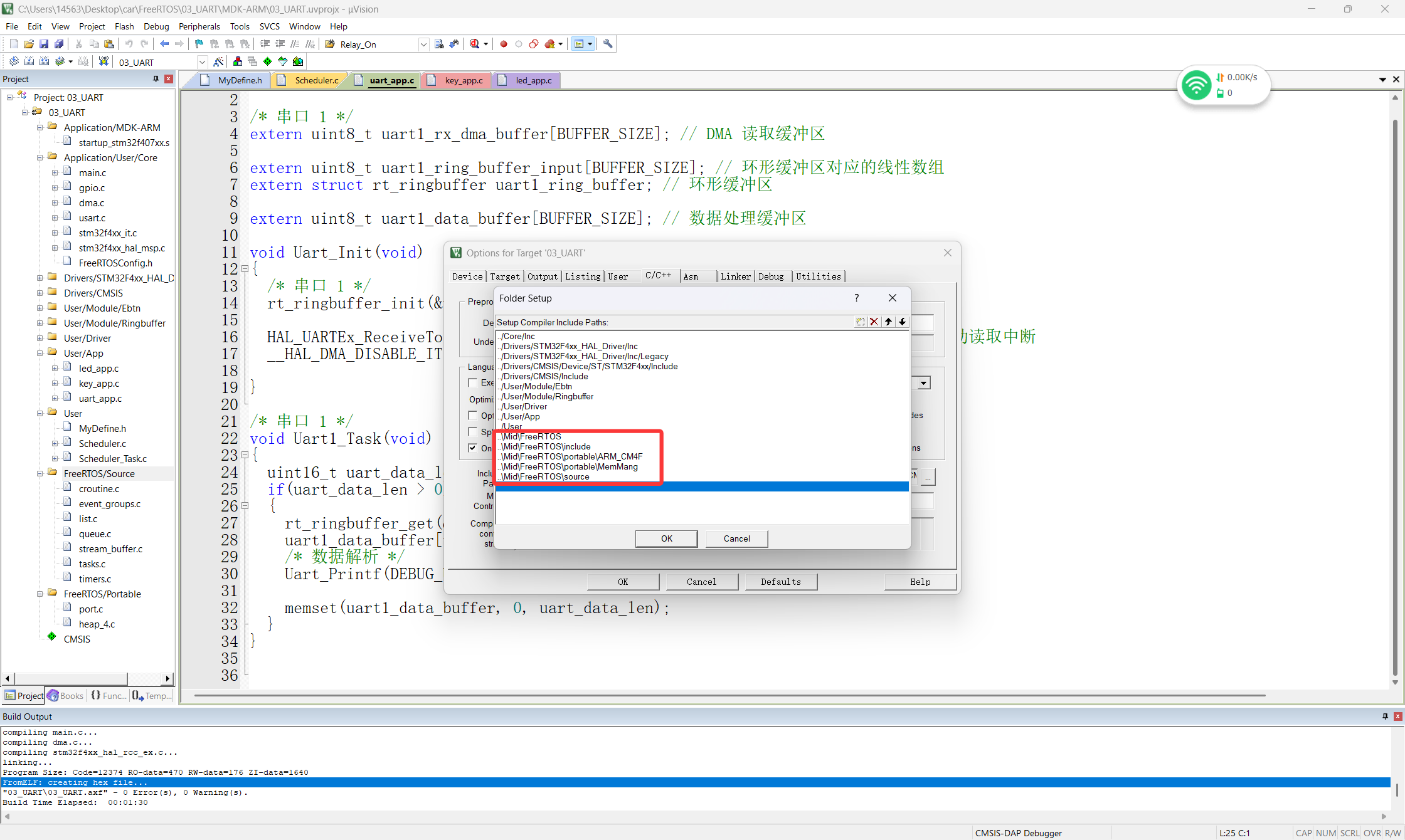
Task: Move include path down with arrow icon
Action: 902,322
